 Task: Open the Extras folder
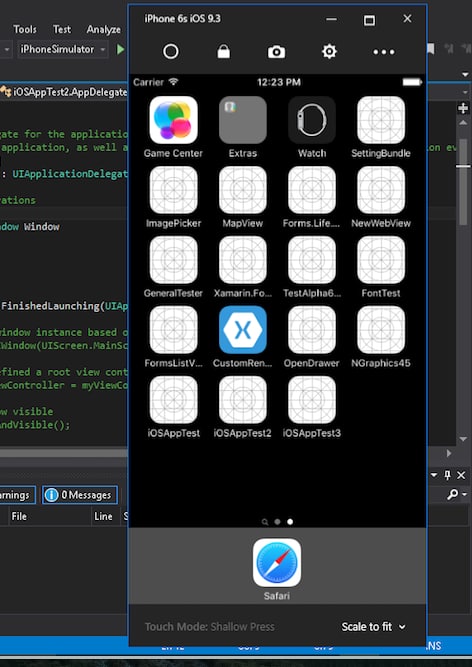(x=242, y=120)
